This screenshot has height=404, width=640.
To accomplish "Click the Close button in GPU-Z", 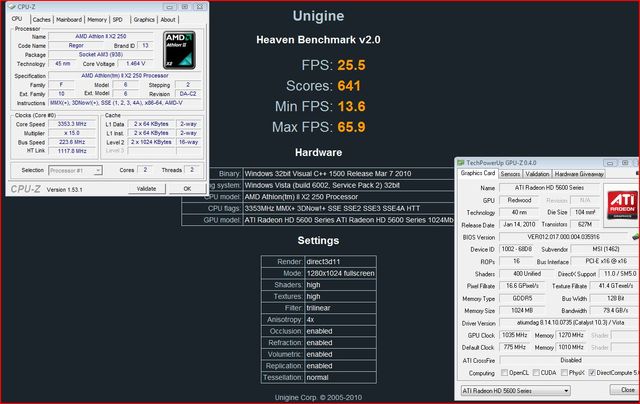I will [626, 390].
